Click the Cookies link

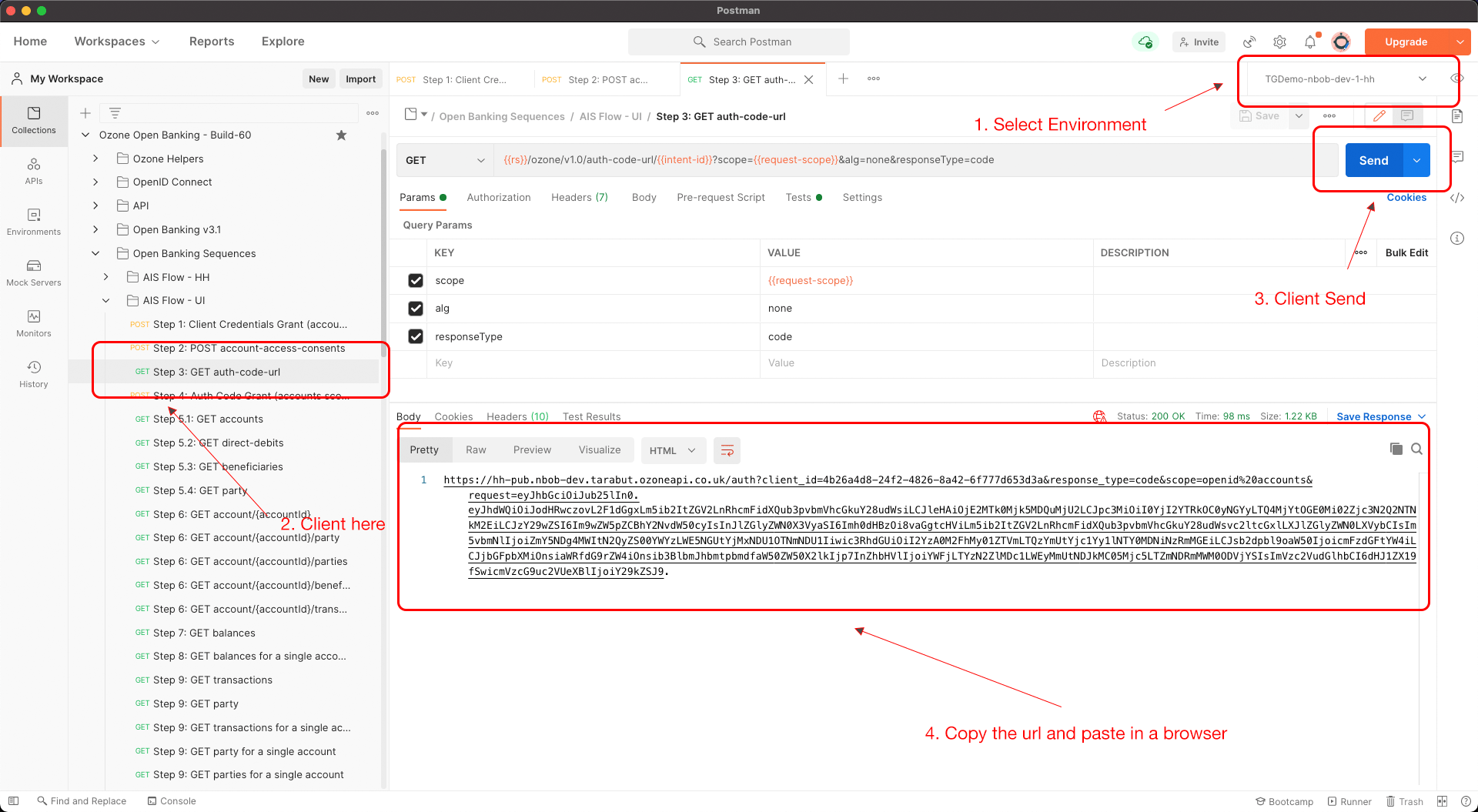[1406, 198]
